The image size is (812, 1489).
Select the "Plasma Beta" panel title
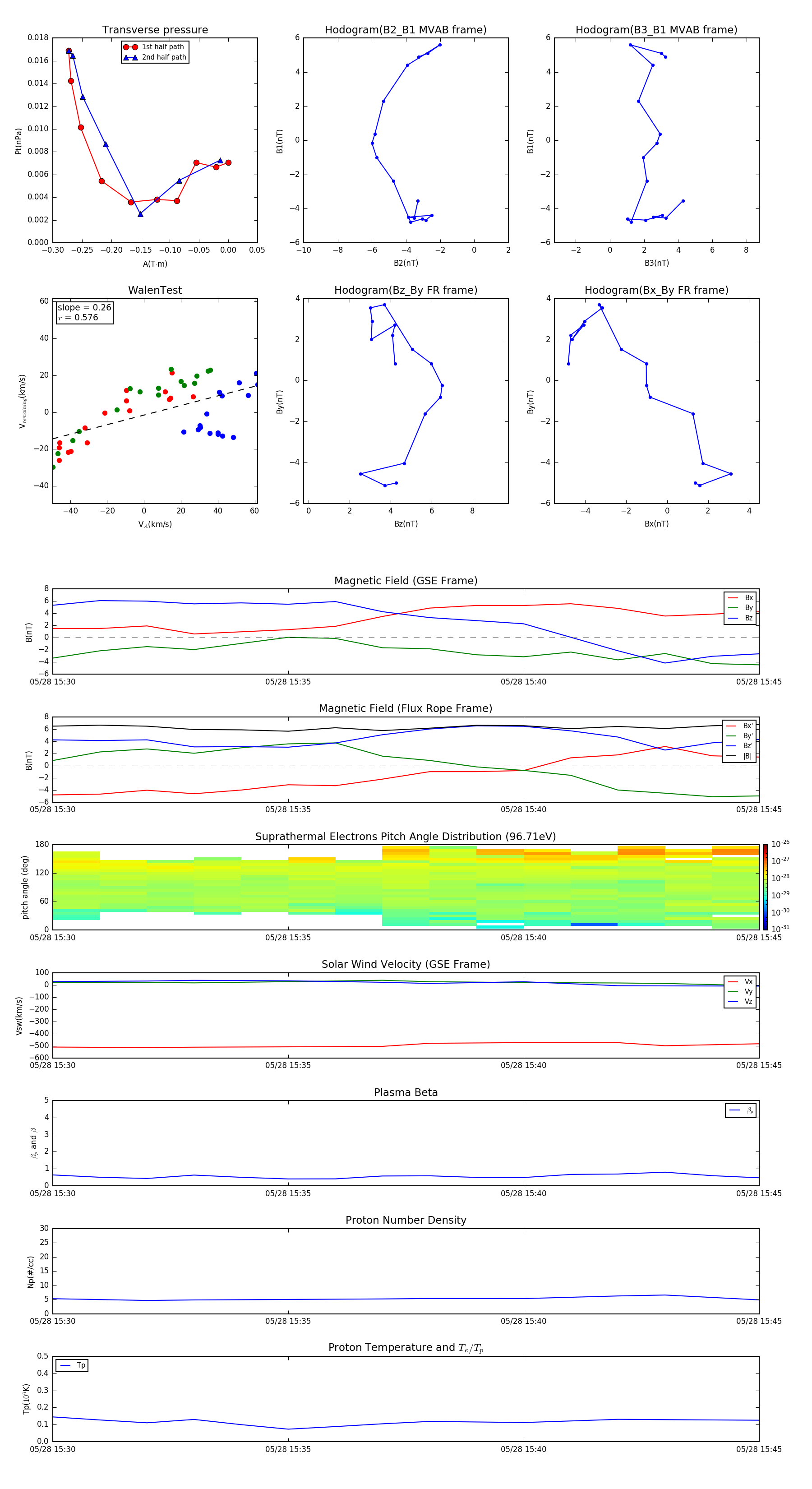[x=406, y=1093]
